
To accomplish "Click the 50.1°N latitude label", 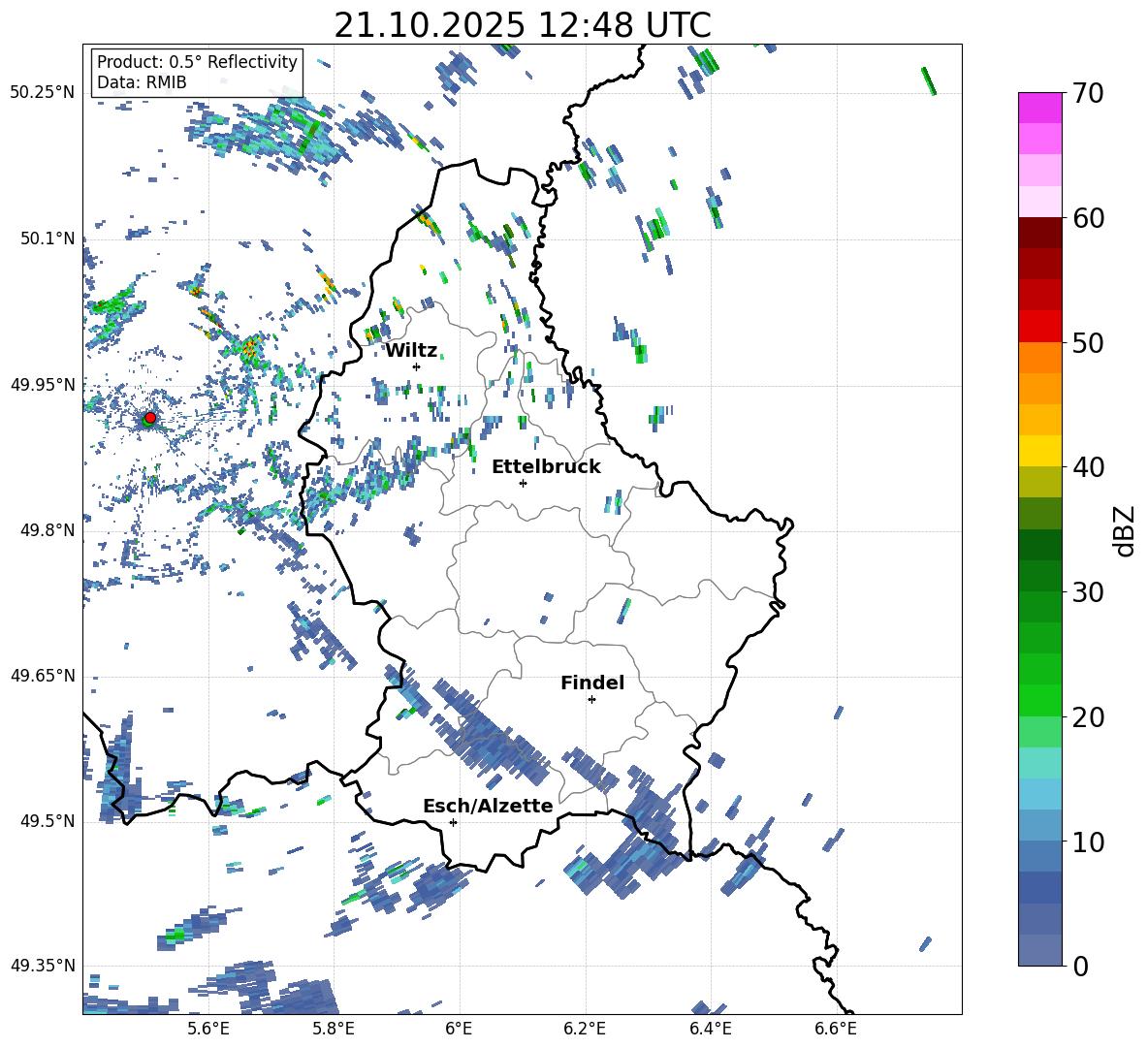I will (48, 238).
